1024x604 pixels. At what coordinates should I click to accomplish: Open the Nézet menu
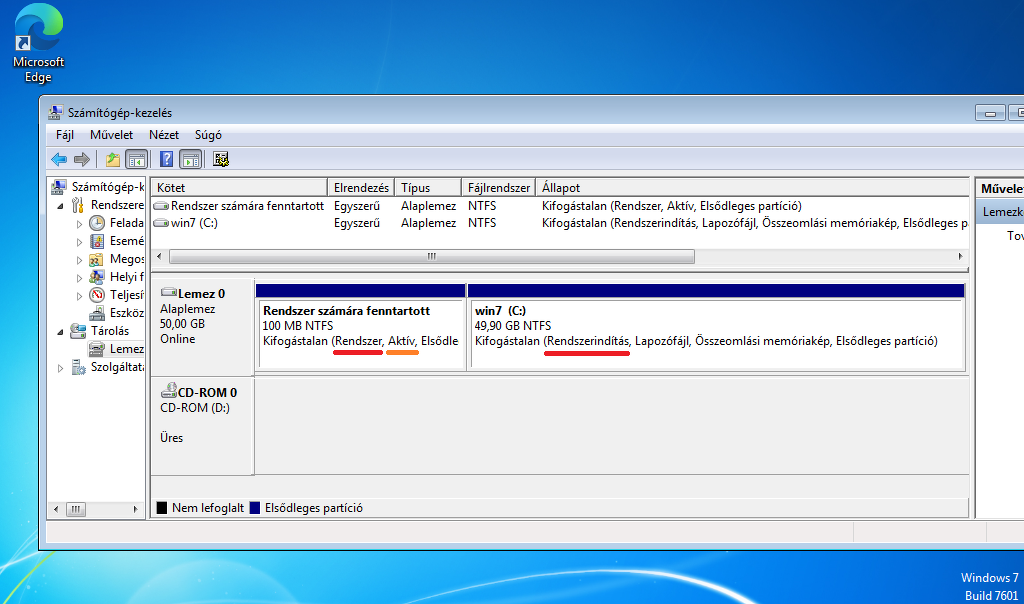click(163, 135)
